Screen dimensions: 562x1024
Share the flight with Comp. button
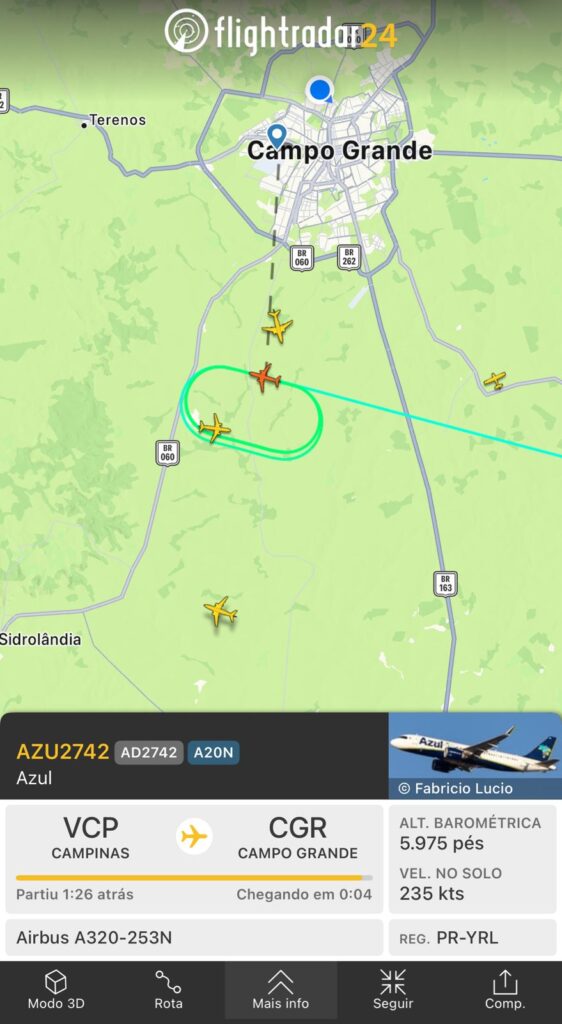(505, 990)
